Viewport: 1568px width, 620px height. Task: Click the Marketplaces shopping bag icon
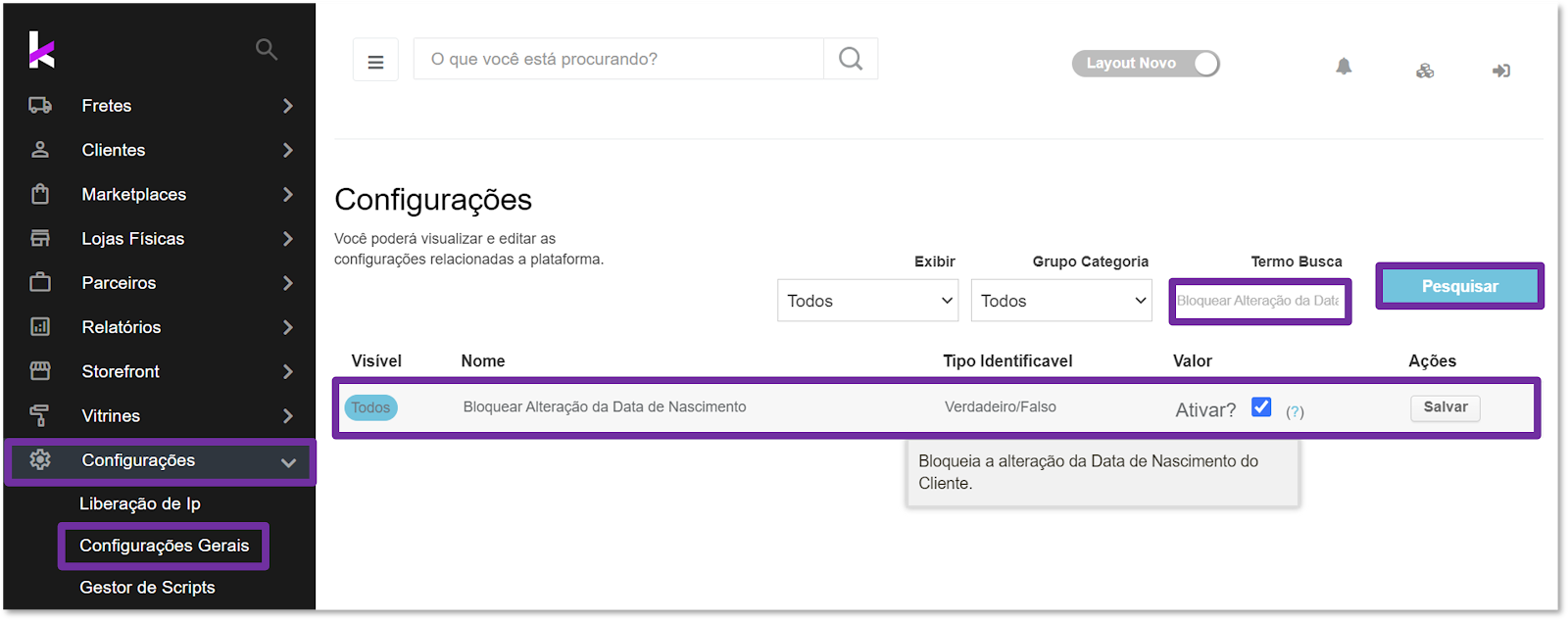point(40,194)
